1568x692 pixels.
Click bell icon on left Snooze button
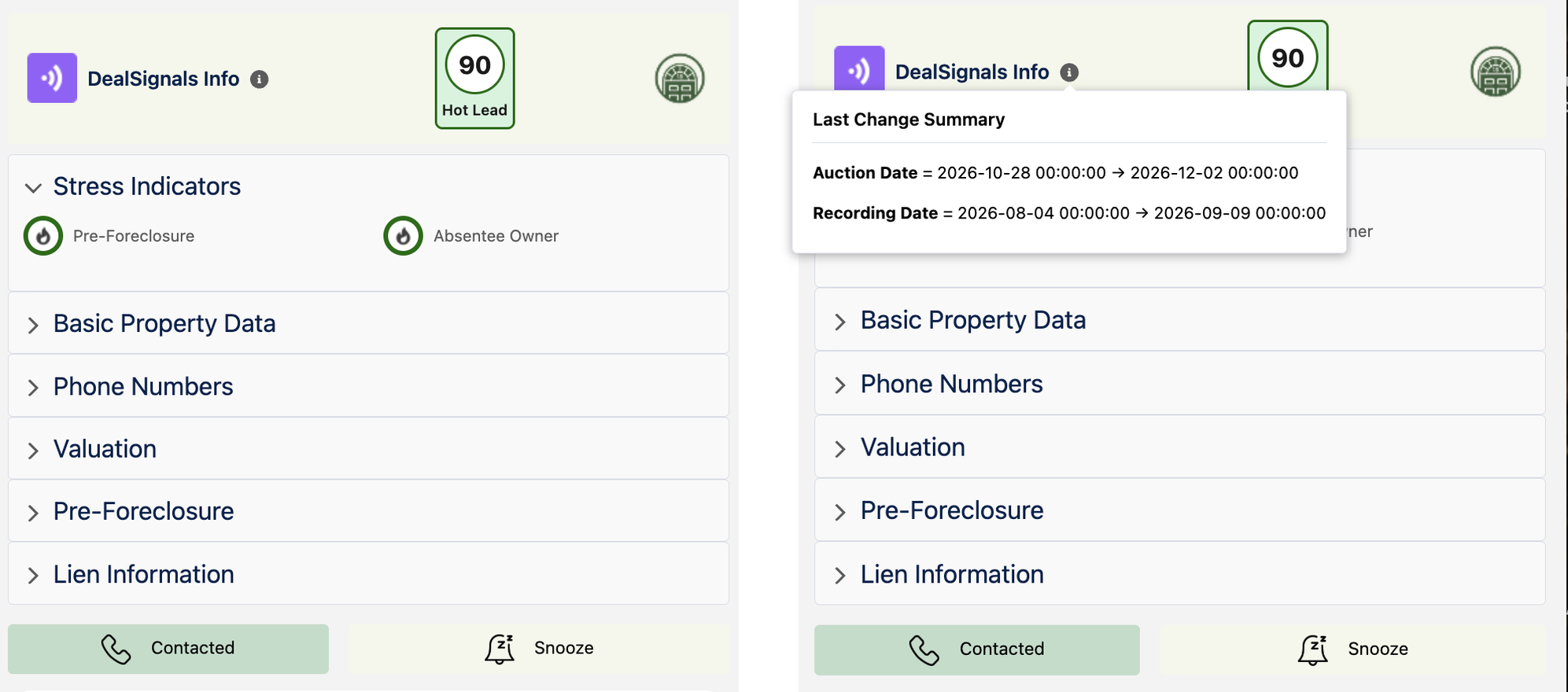pyautogui.click(x=500, y=649)
